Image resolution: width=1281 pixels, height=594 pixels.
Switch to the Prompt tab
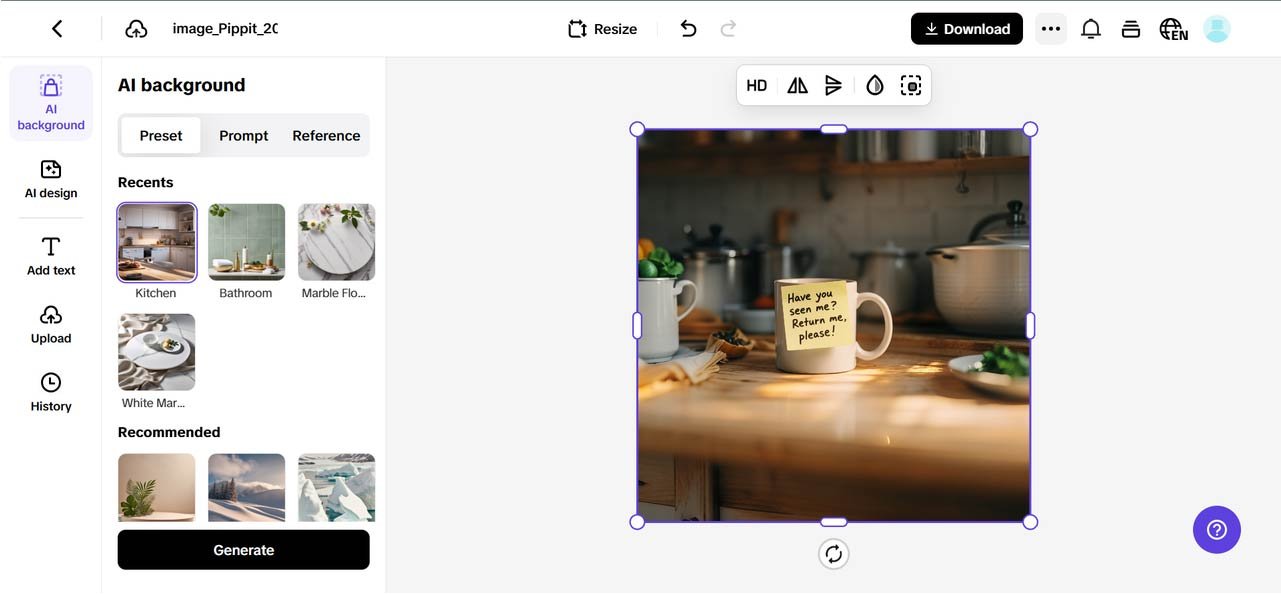point(244,136)
